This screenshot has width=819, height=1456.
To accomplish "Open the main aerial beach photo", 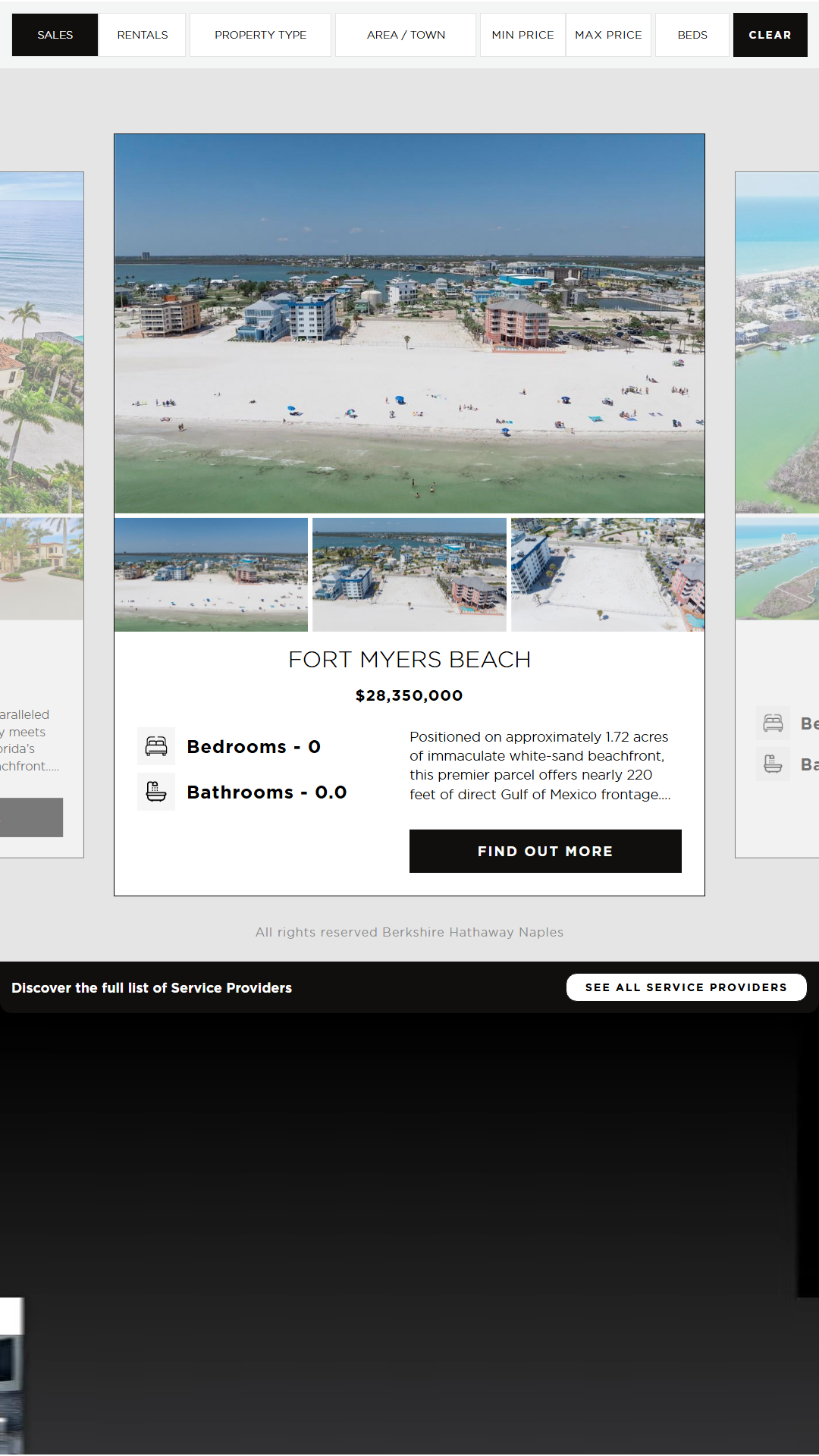I will [x=409, y=324].
